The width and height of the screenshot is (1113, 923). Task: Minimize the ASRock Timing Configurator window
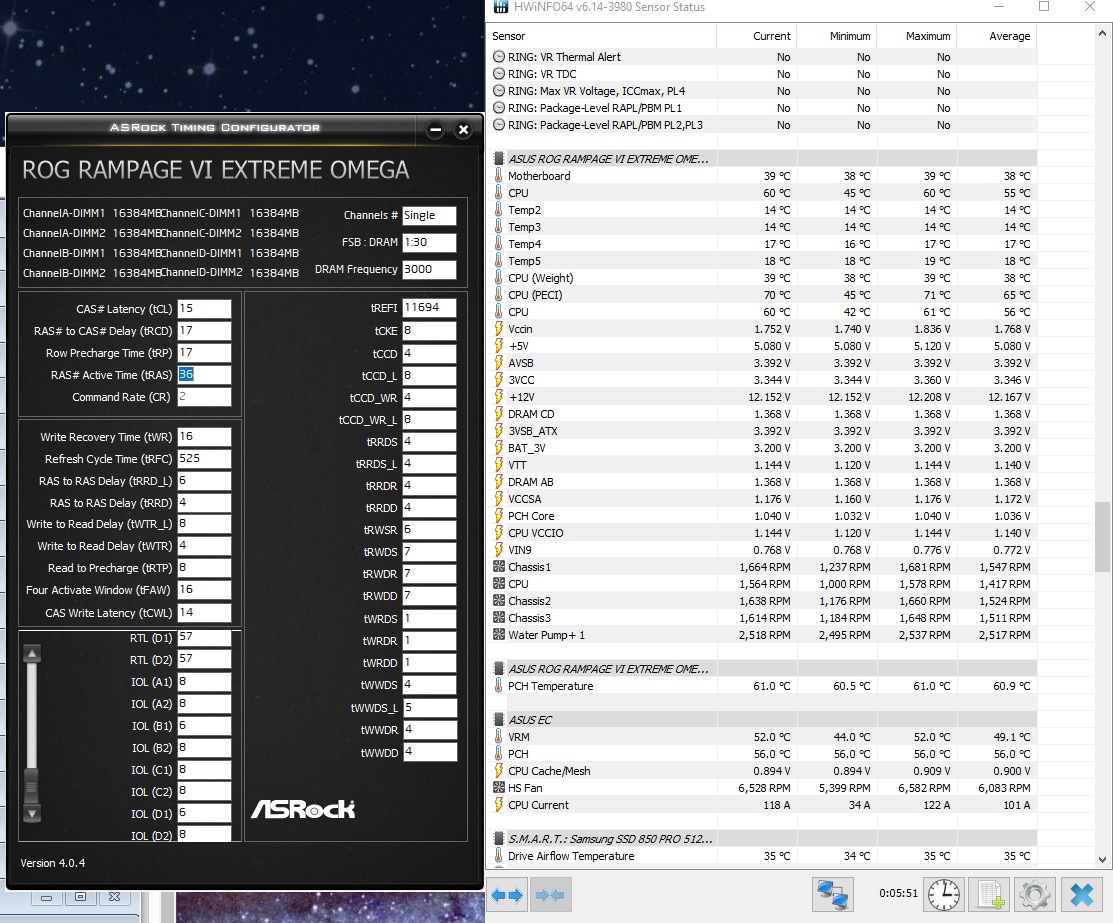(436, 130)
